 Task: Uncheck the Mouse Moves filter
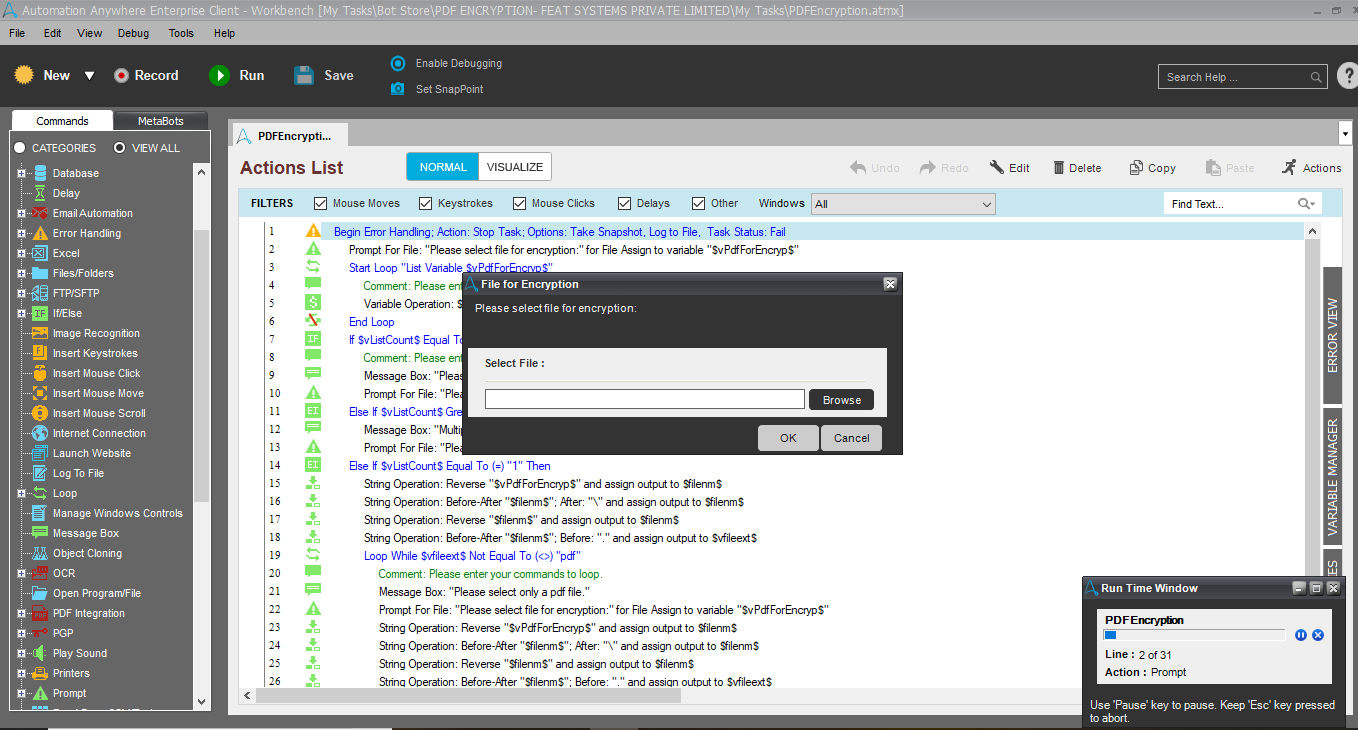pos(321,203)
